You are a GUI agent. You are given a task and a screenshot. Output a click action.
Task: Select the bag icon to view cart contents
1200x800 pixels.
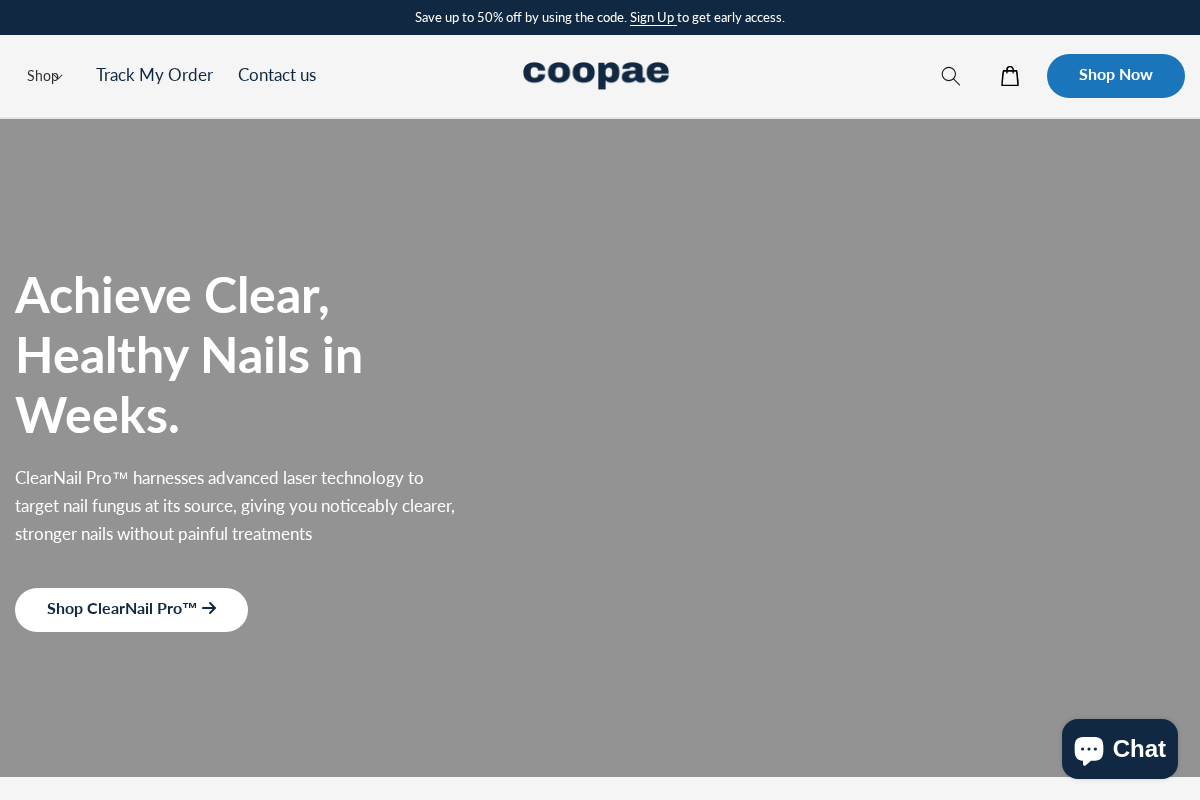[1010, 76]
